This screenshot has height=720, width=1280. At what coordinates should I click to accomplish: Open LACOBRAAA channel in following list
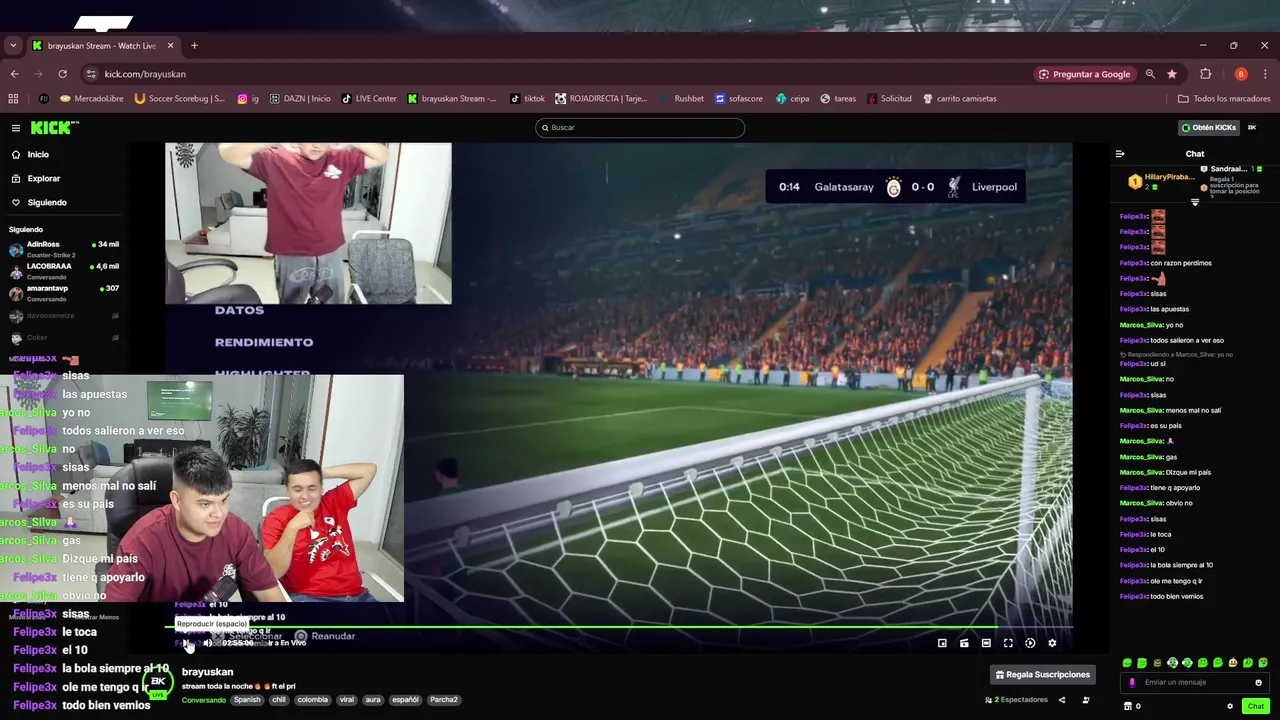[x=64, y=270]
